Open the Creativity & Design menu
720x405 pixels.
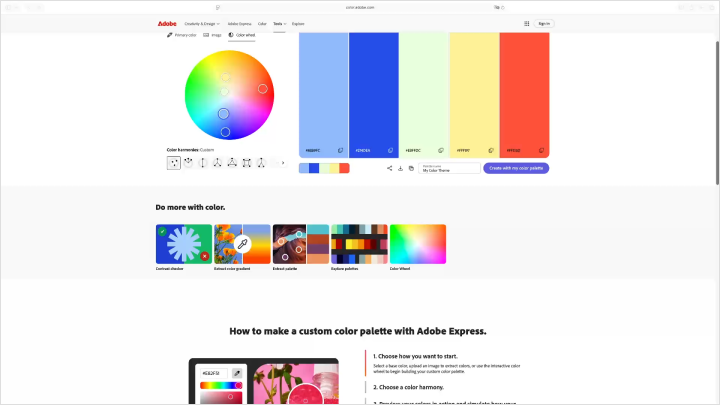202,24
